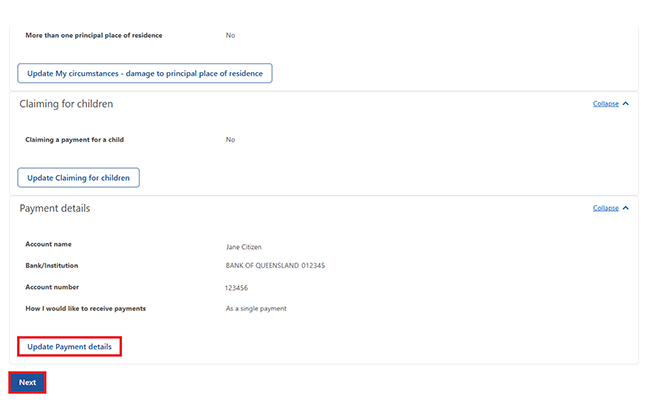Go to the Next step
This screenshot has height=403, width=650.
pos(27,382)
